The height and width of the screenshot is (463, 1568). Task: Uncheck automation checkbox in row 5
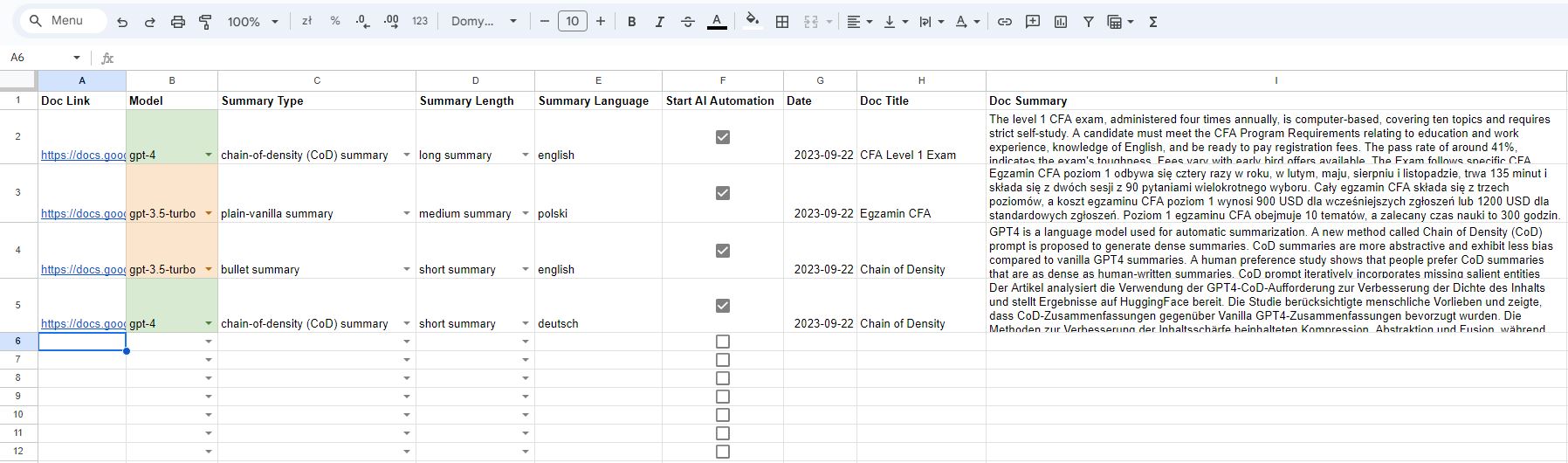[x=723, y=306]
